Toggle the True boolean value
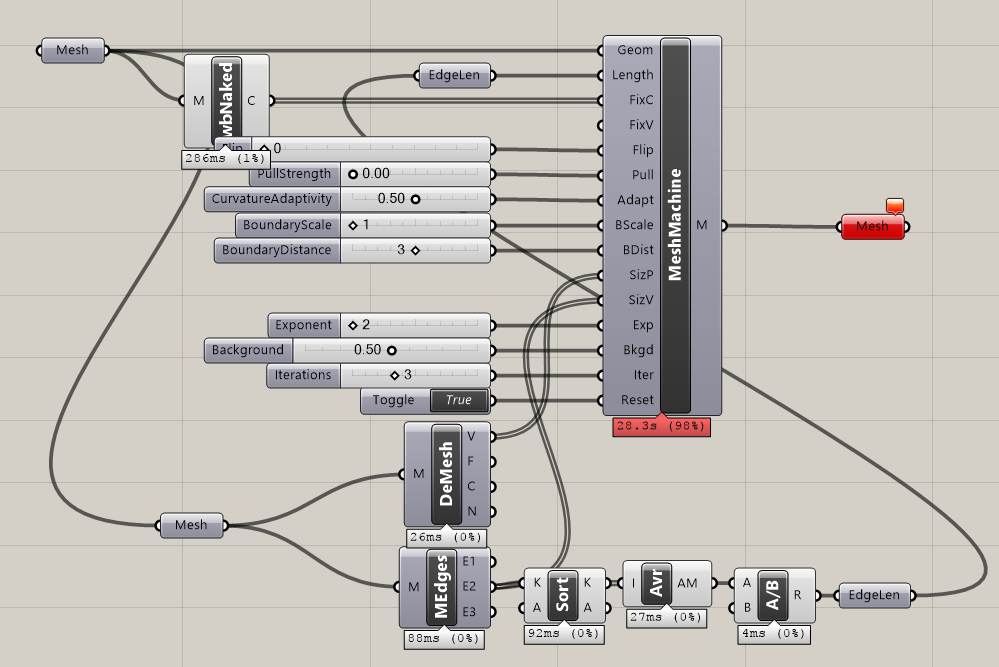Viewport: 999px width, 667px height. (459, 400)
